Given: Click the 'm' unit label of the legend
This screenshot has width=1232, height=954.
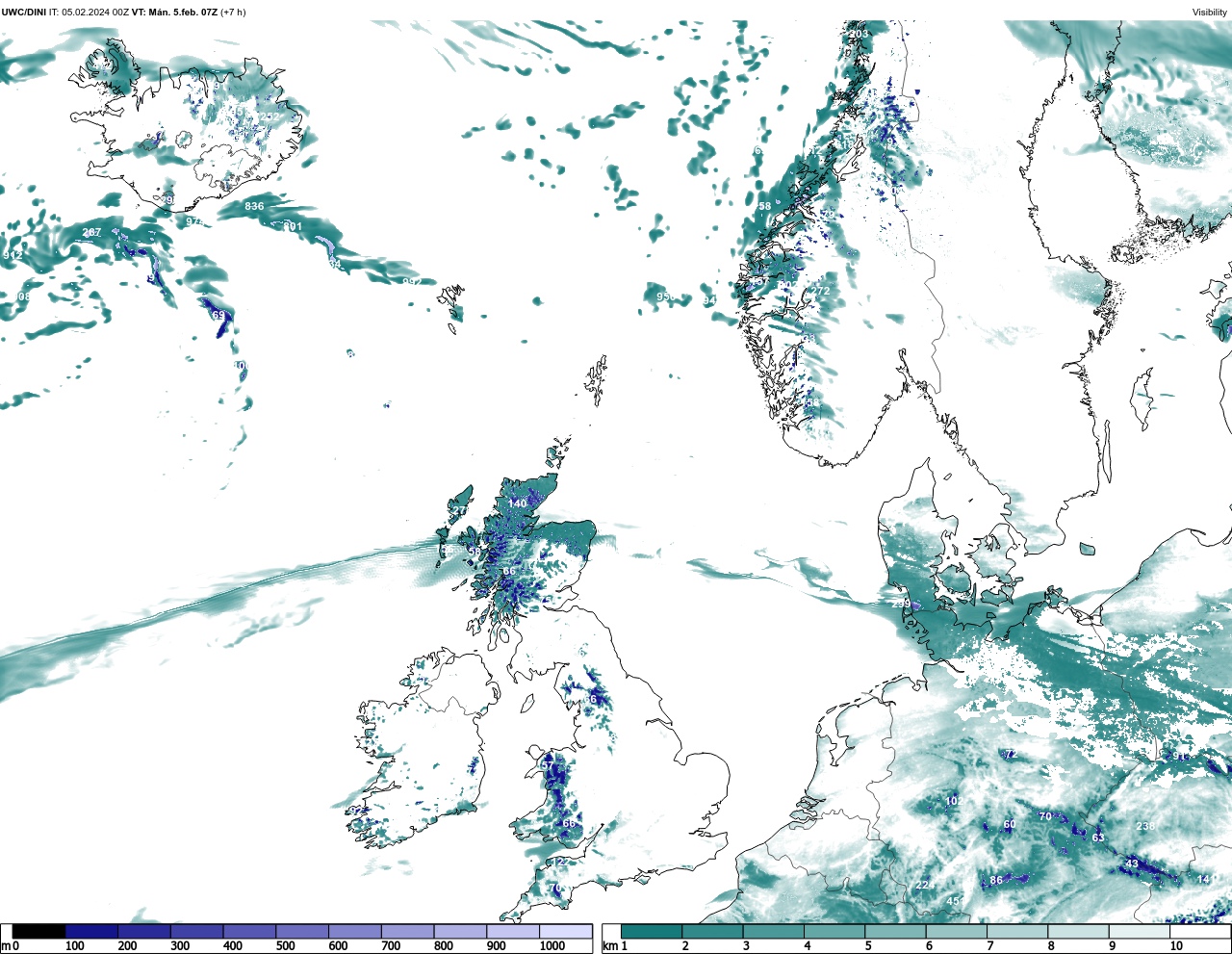Looking at the screenshot, I should 5,947.
